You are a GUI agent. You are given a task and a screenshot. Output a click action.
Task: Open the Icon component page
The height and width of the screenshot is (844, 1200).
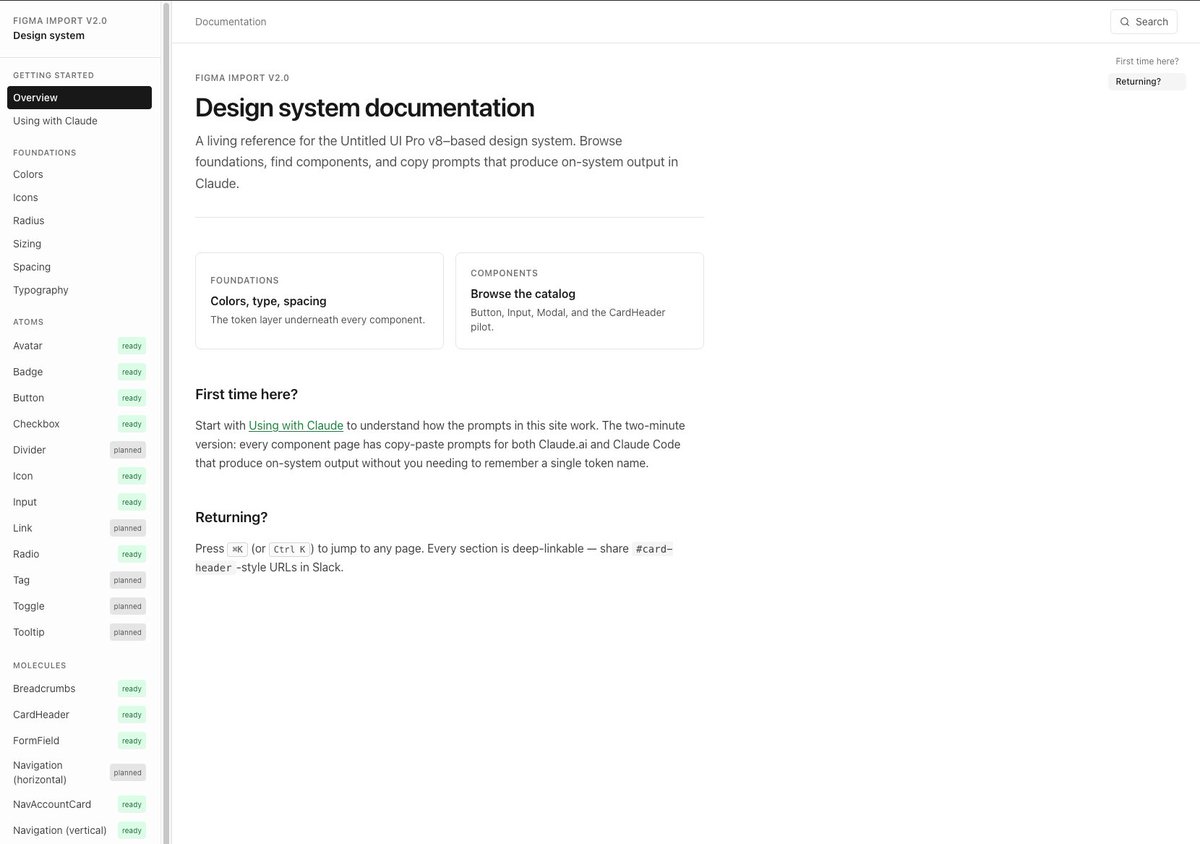(79, 476)
